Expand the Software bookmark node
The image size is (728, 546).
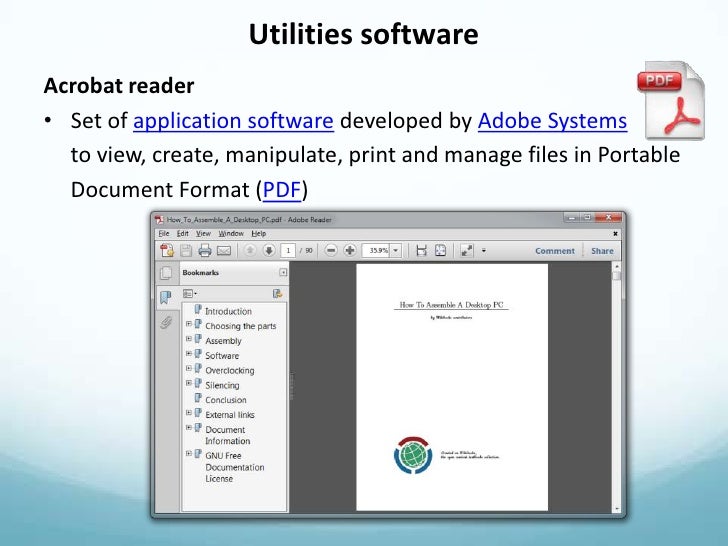pyautogui.click(x=189, y=354)
